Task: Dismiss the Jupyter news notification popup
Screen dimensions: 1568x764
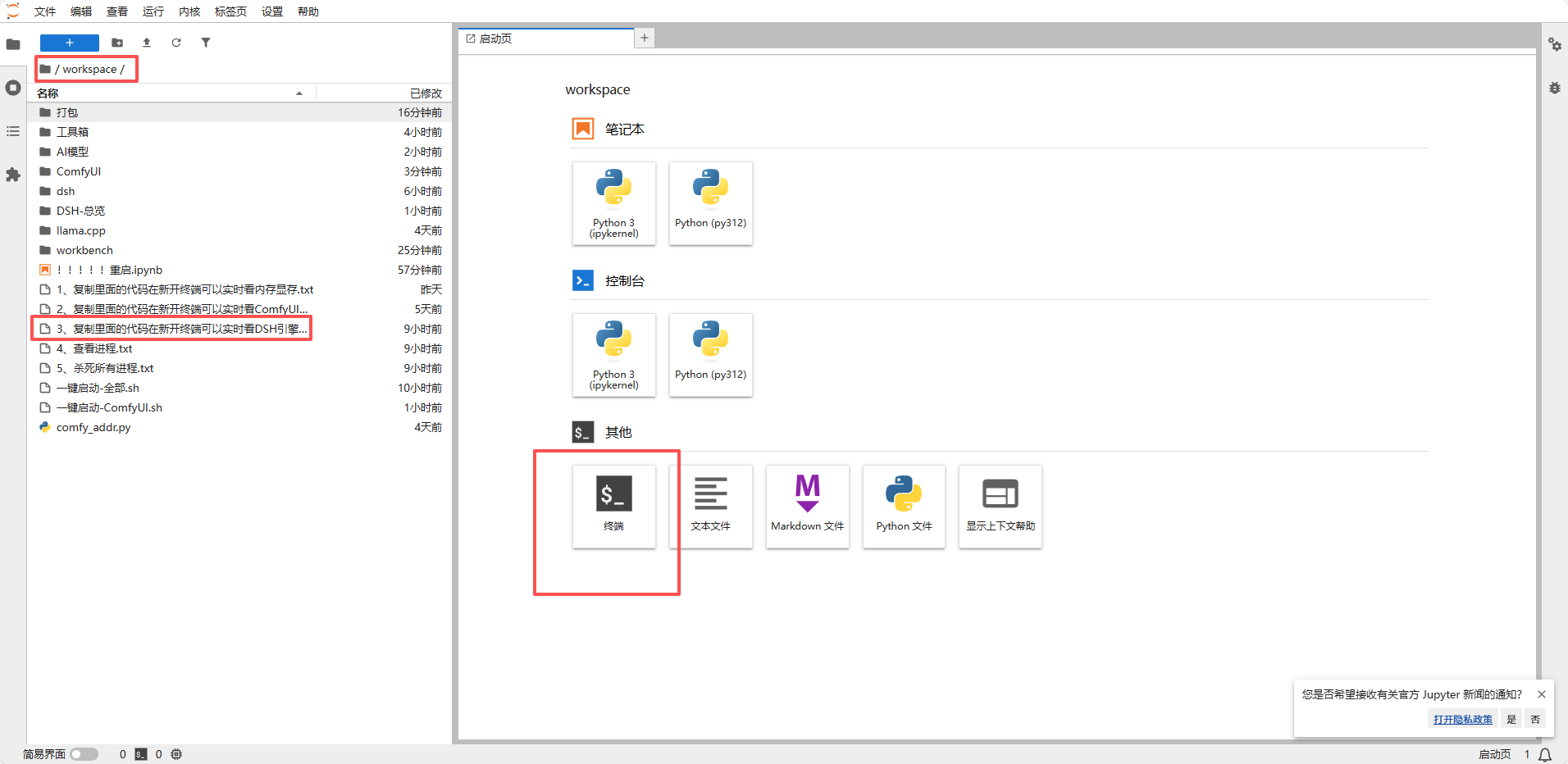Action: (x=1542, y=694)
